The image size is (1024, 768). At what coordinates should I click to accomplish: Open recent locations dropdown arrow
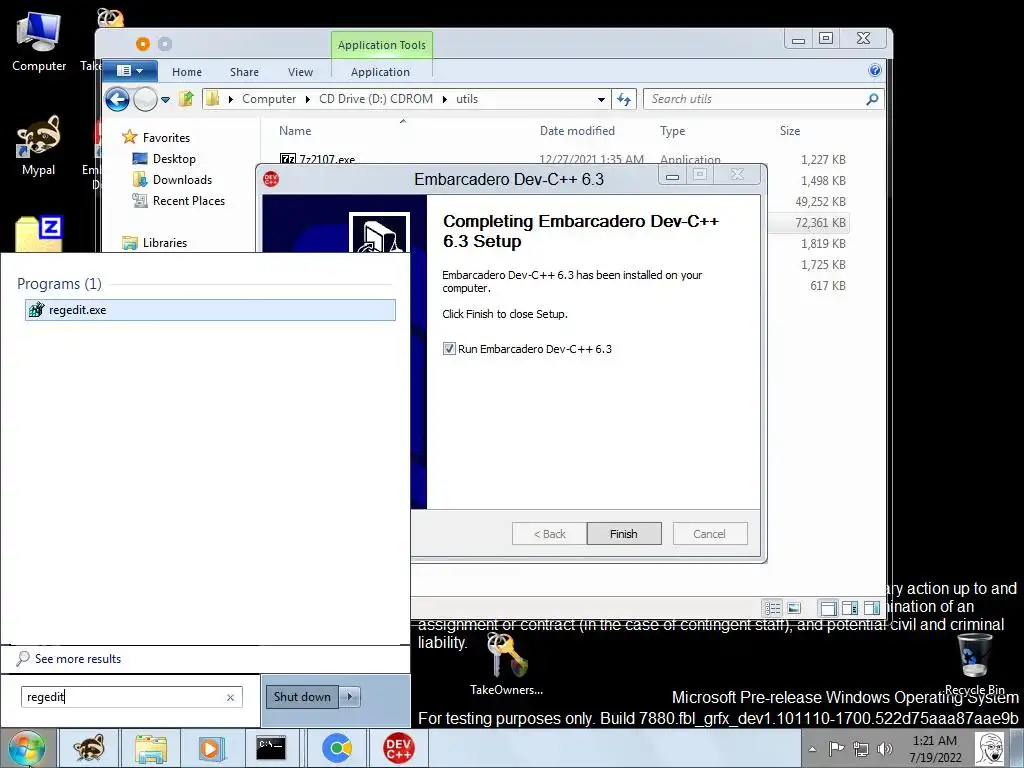(165, 100)
